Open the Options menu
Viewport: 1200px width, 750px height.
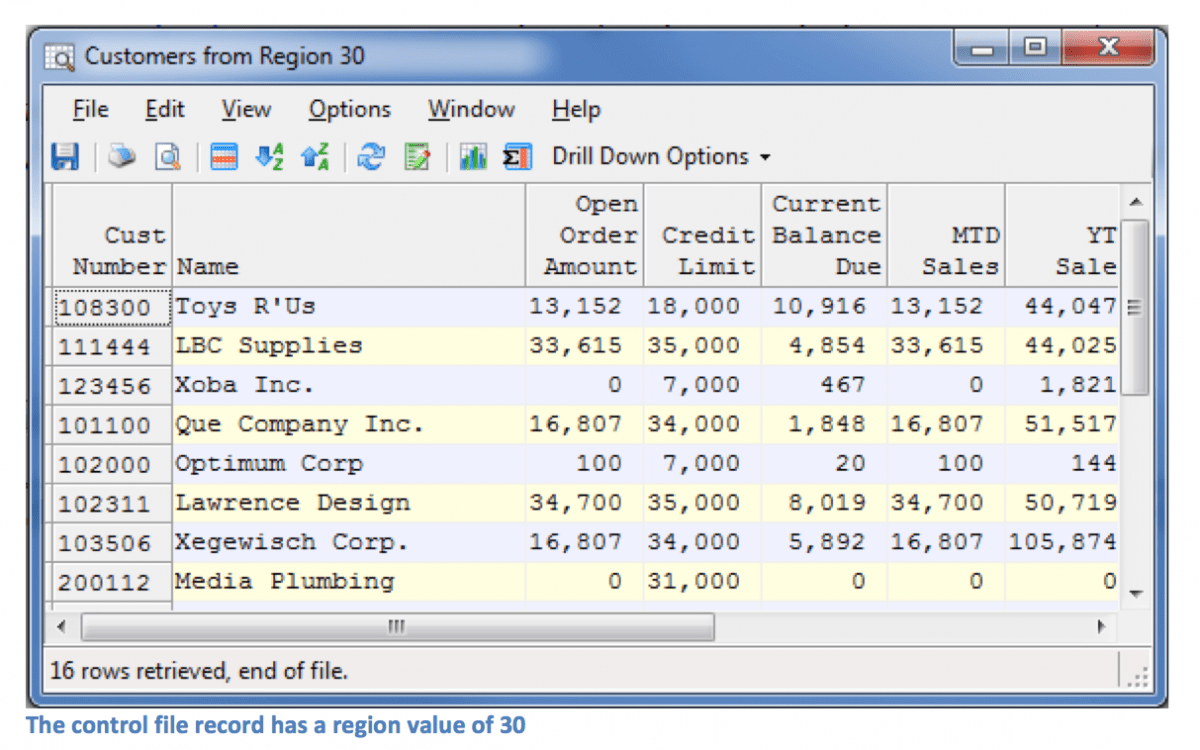pos(349,109)
